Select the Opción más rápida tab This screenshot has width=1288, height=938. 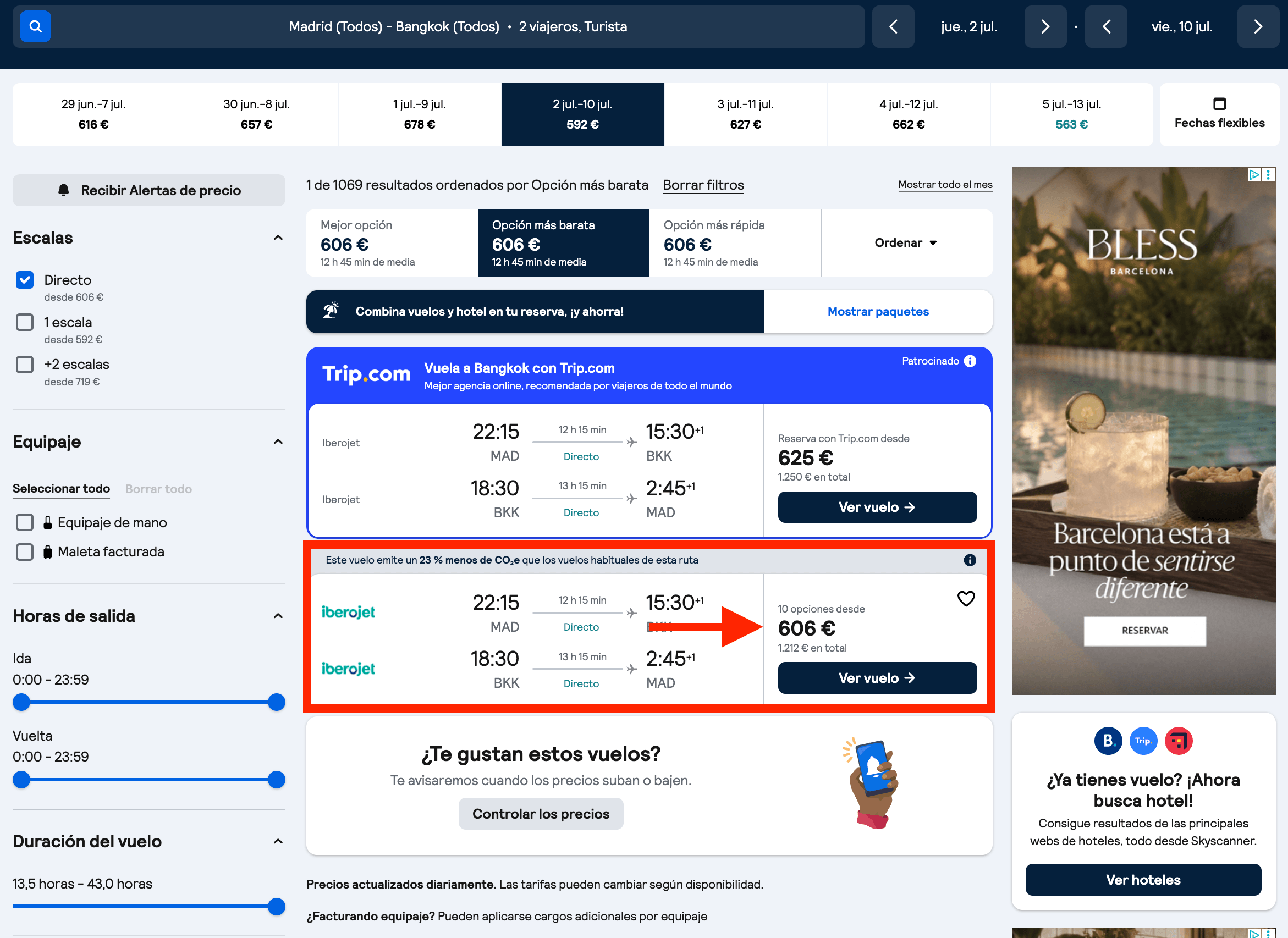point(735,243)
